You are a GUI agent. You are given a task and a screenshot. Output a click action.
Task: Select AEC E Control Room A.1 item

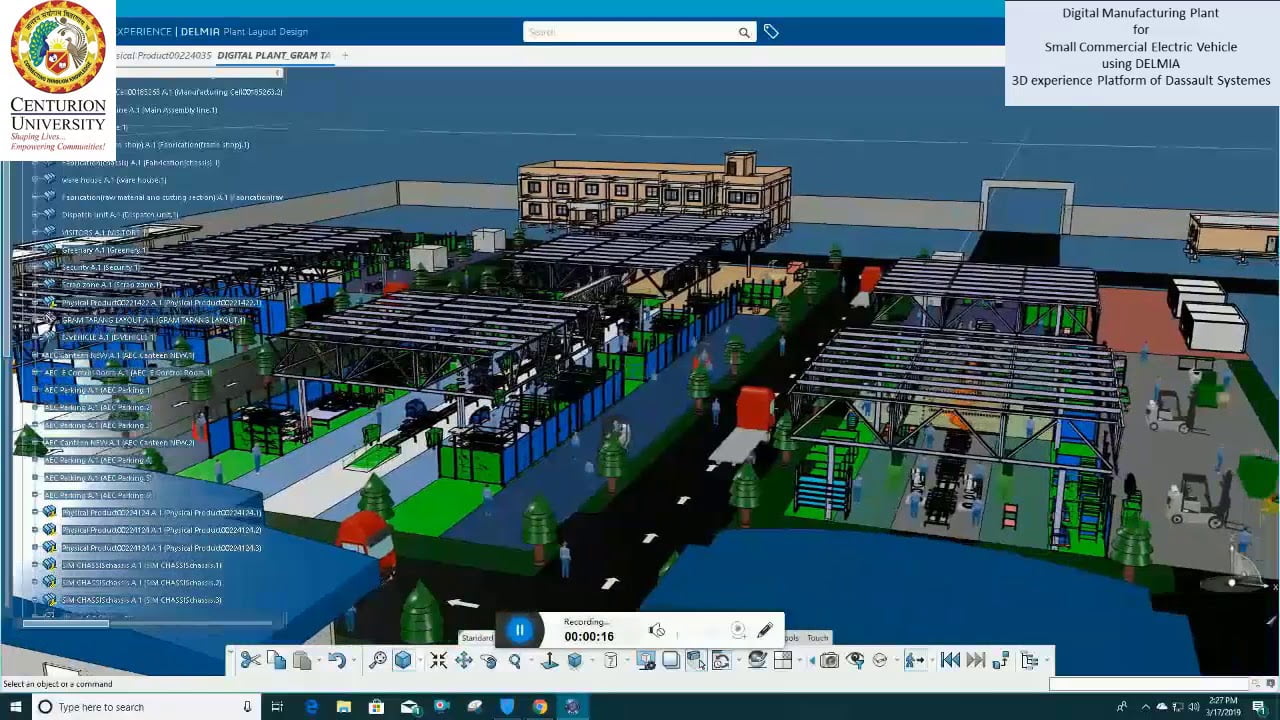pos(128,372)
